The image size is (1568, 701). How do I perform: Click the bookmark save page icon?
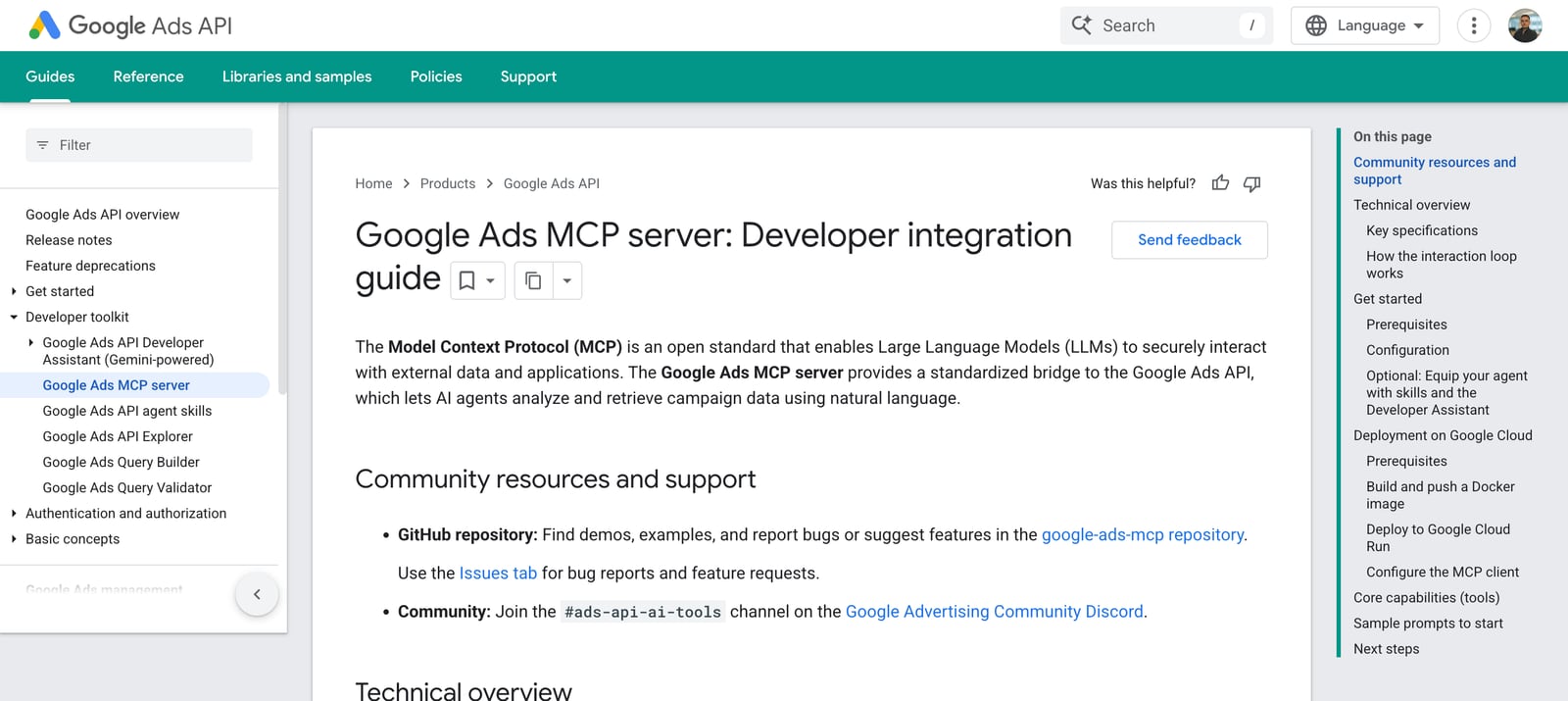[x=467, y=280]
